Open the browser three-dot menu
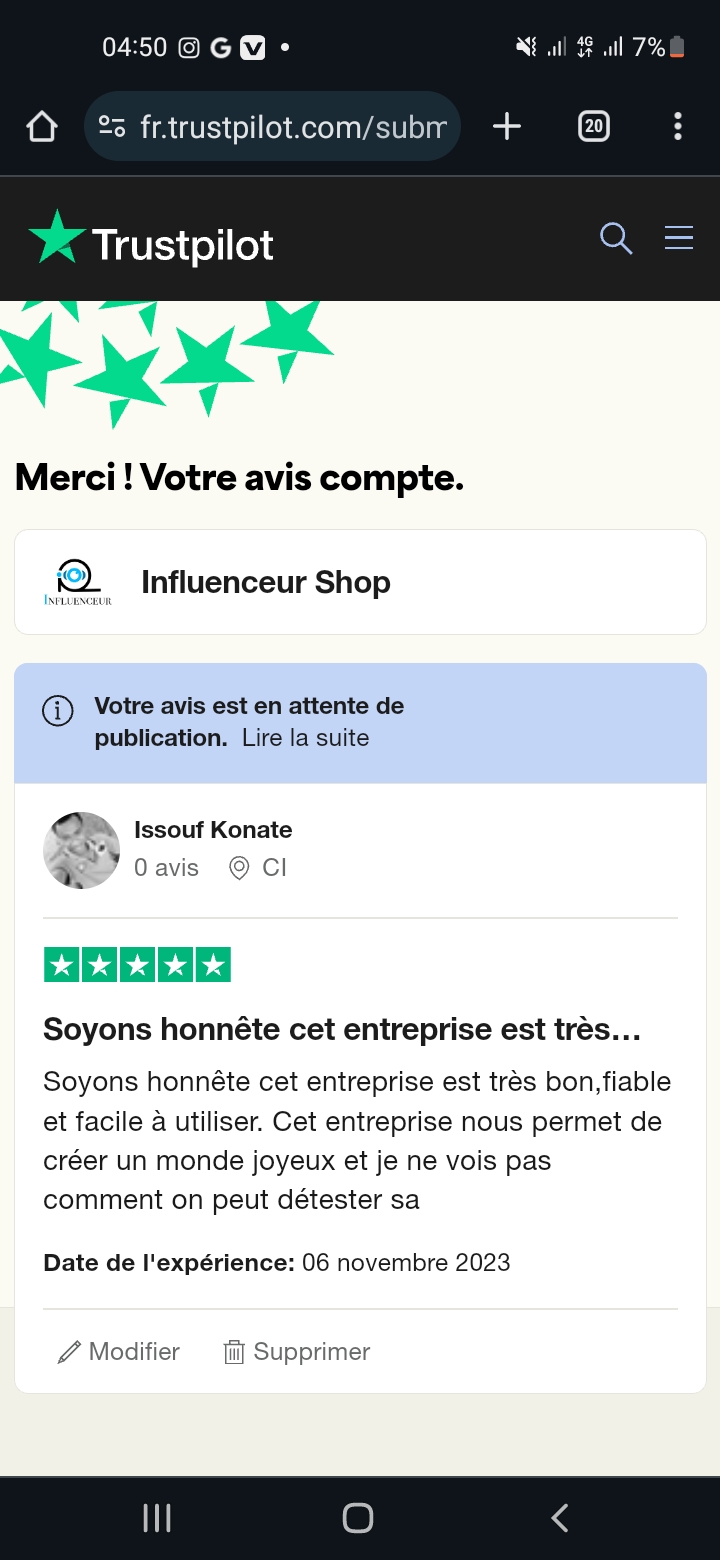This screenshot has width=720, height=1560. click(678, 127)
